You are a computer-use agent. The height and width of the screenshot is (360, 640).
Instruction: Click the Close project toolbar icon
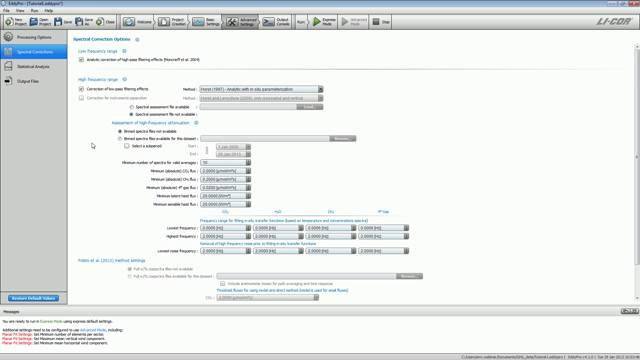coord(100,22)
